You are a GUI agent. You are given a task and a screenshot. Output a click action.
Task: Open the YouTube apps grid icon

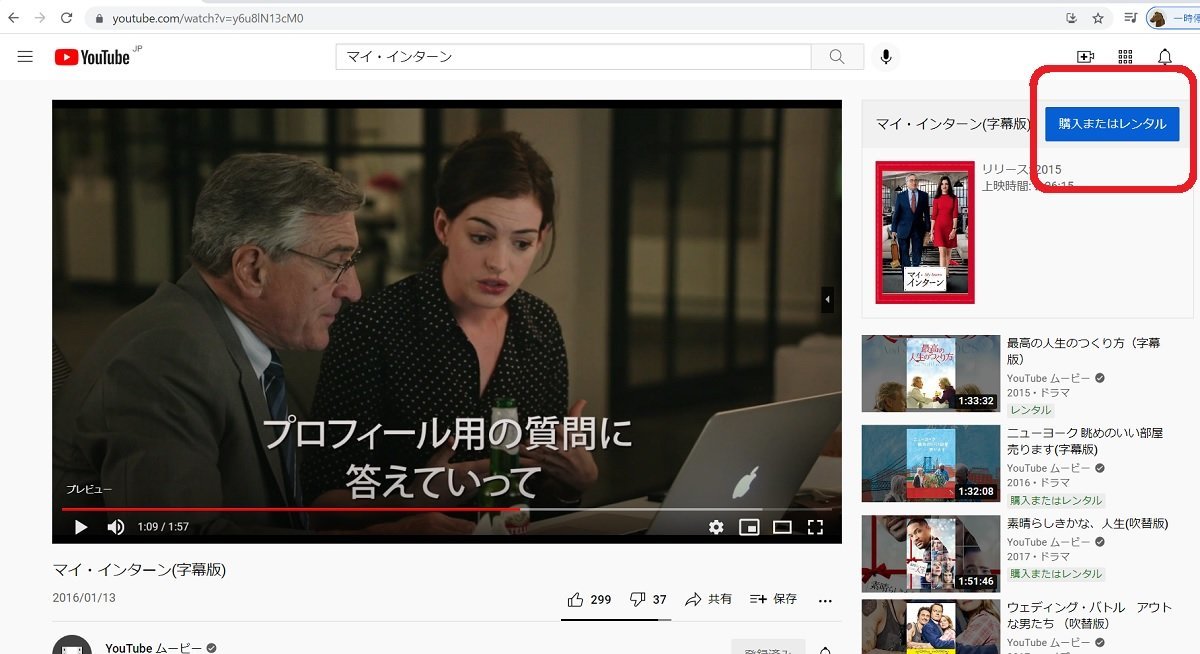pos(1125,57)
